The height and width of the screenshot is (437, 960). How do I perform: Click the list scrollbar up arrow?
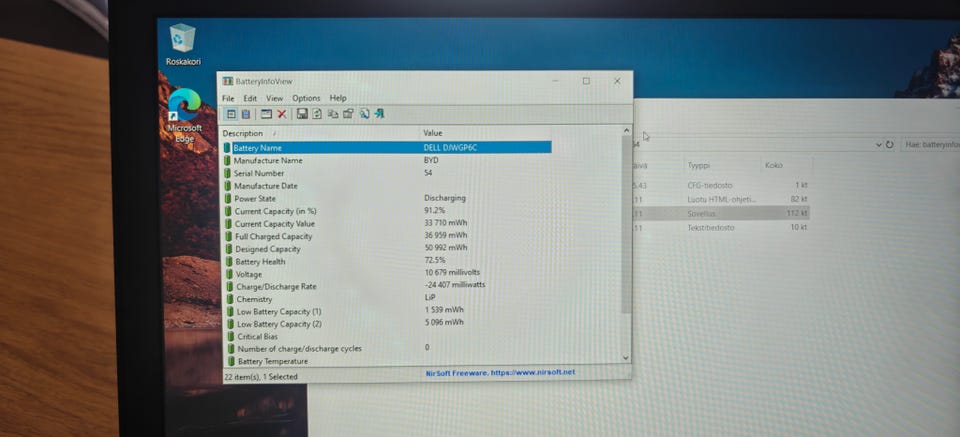pos(626,130)
